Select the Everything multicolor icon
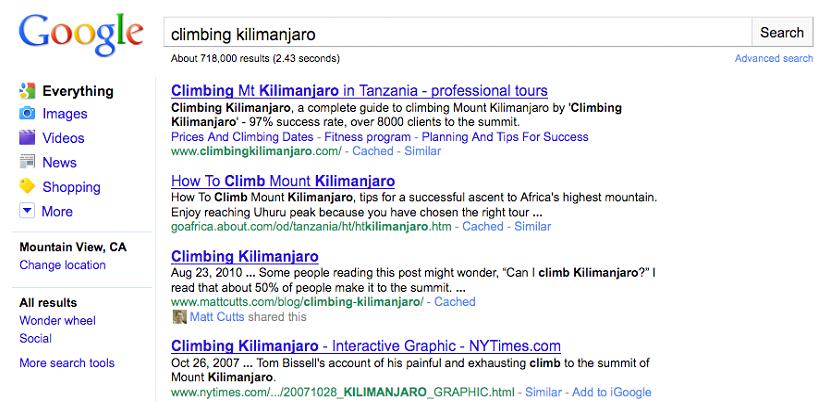 27,90
